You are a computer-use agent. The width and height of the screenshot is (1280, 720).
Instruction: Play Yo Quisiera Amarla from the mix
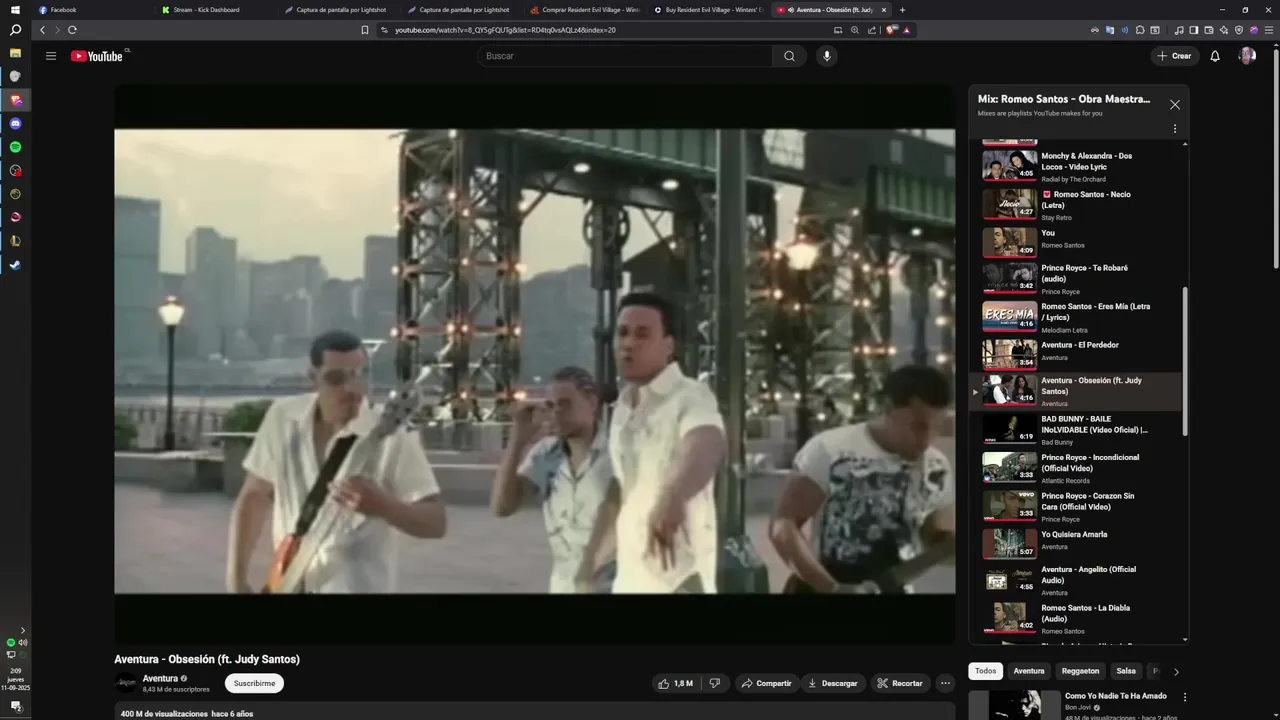[x=1075, y=541]
